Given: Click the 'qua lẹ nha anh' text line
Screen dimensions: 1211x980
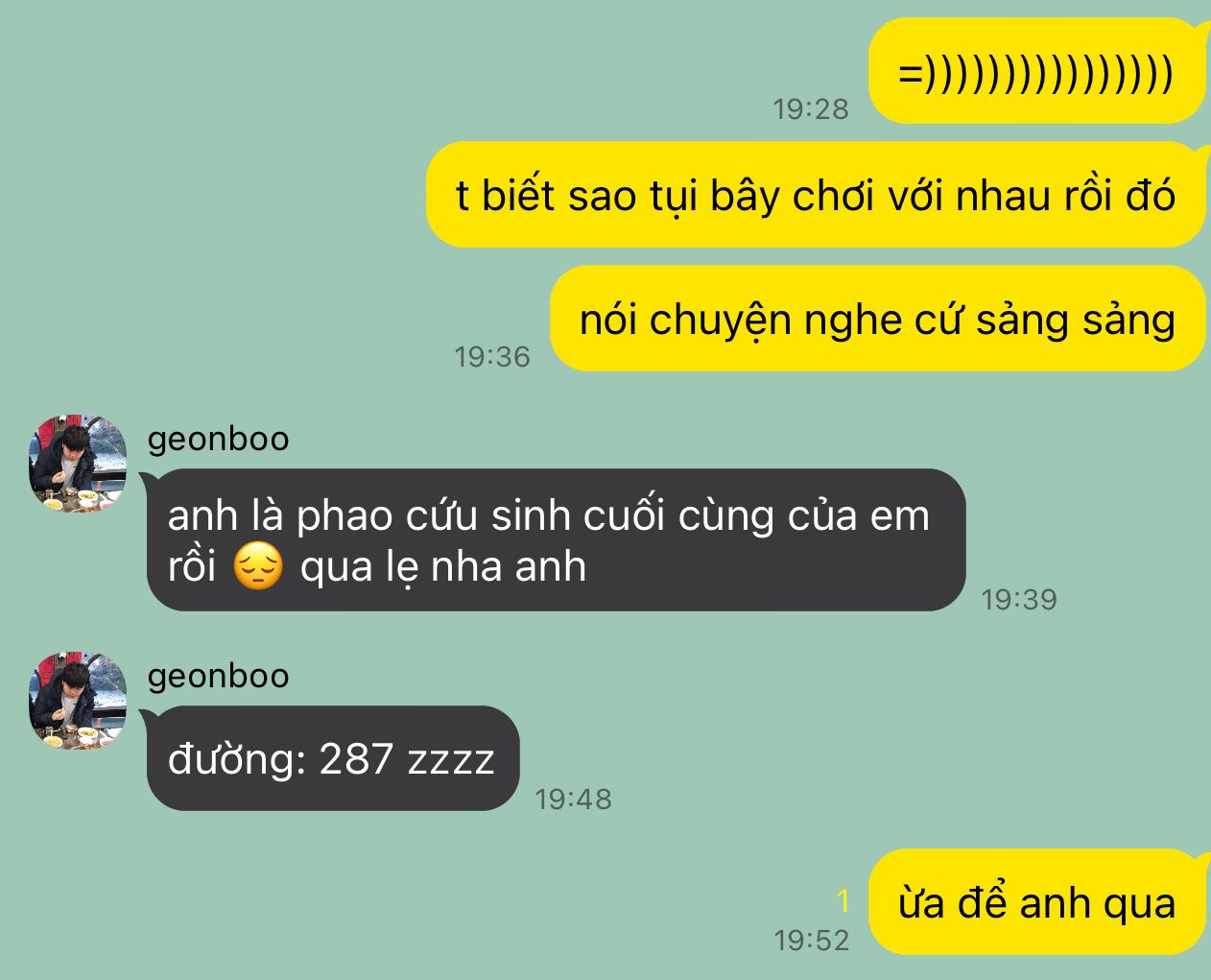Looking at the screenshot, I should point(442,566).
